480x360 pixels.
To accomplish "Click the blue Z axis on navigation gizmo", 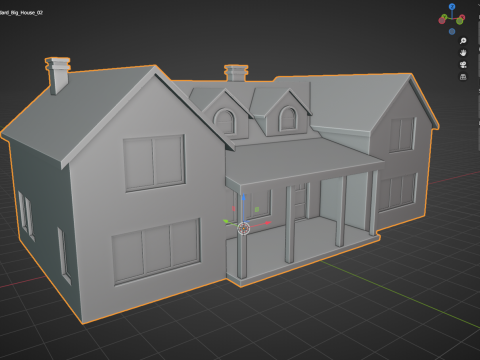I will click(x=452, y=7).
